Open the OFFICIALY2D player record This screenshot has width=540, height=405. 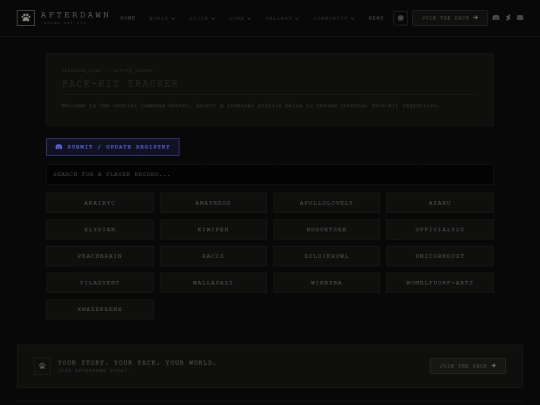pyautogui.click(x=440, y=229)
